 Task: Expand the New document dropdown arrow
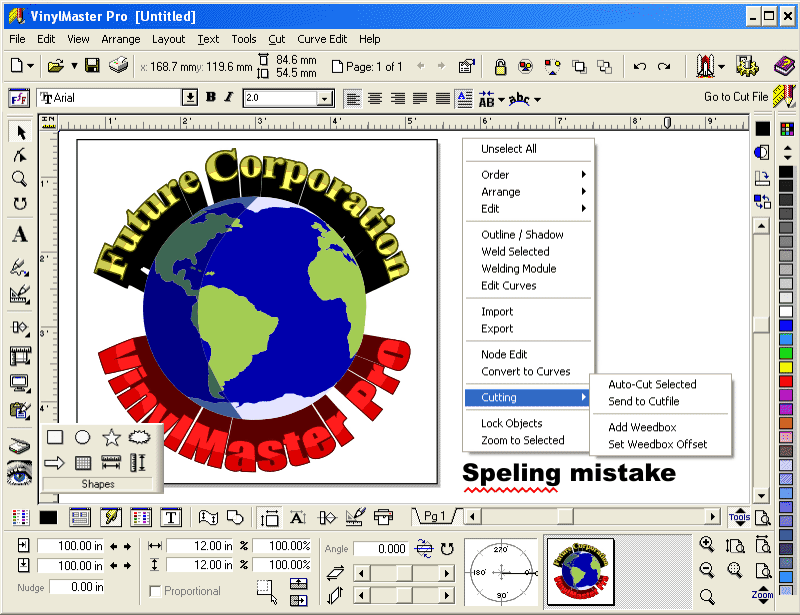[31, 66]
